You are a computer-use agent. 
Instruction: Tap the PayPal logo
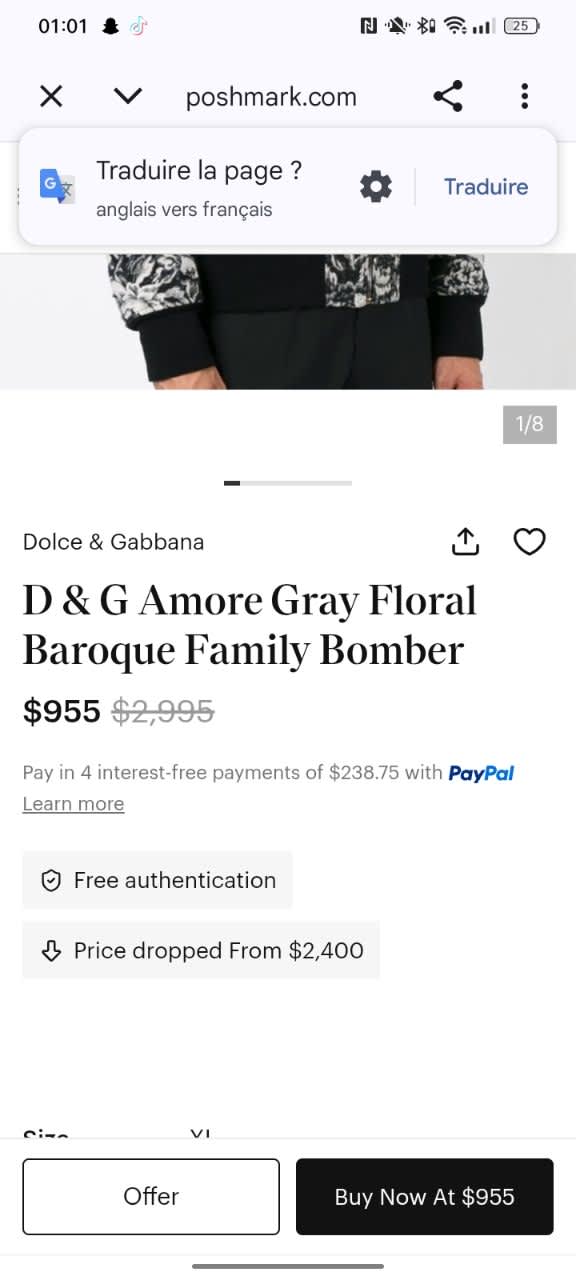[x=481, y=773]
